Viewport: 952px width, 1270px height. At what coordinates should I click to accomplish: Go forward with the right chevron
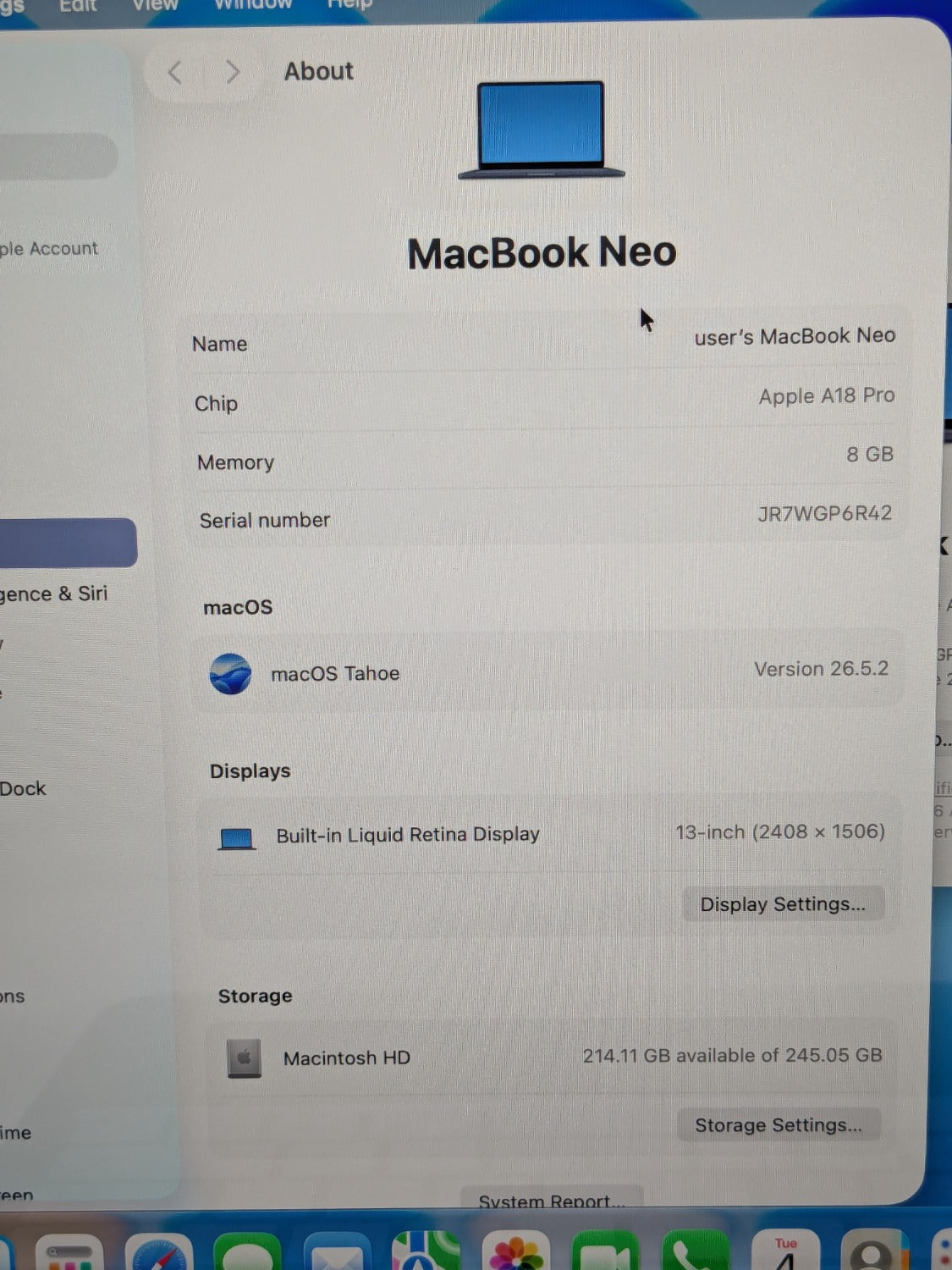233,73
